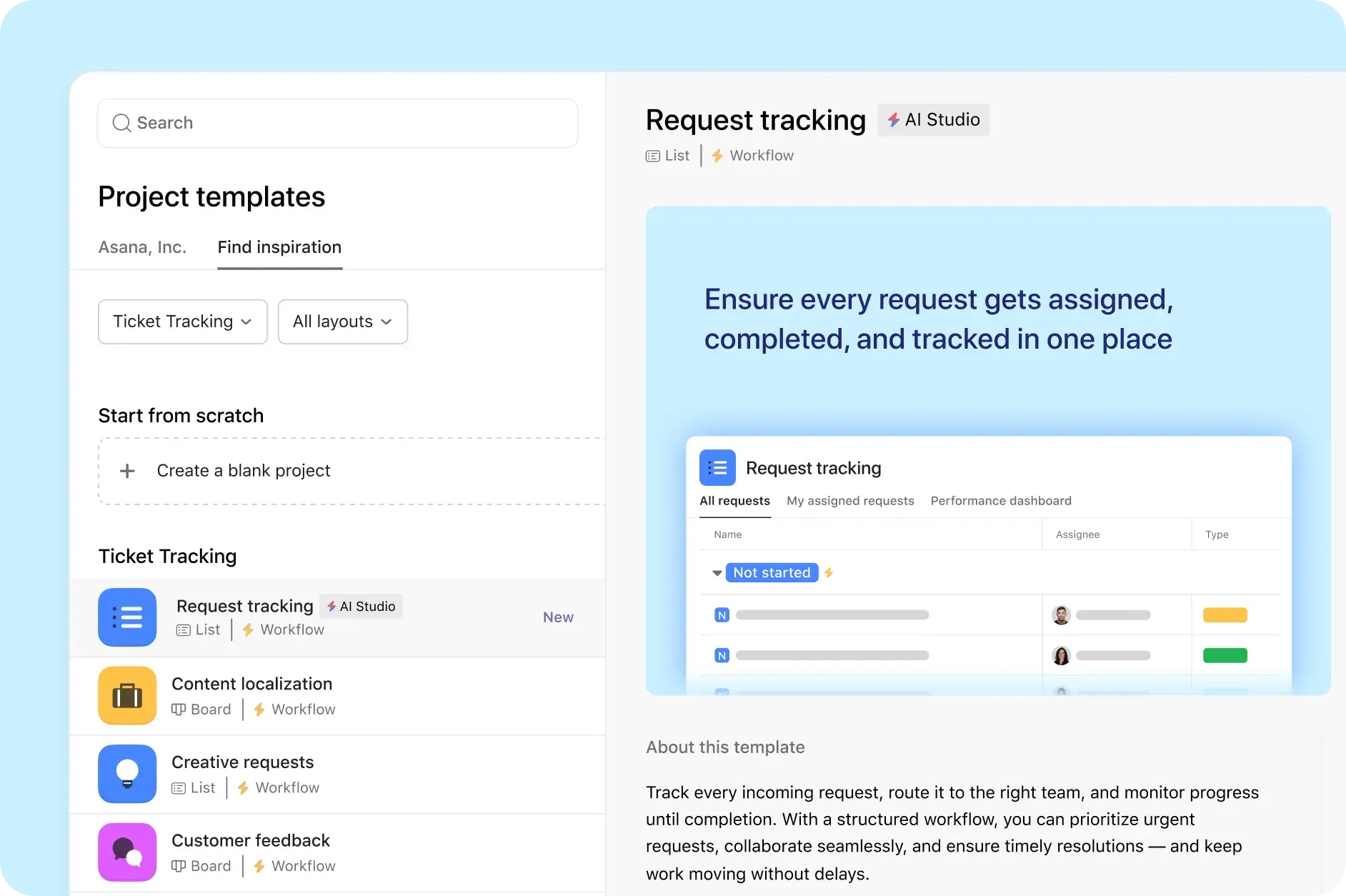Click the Name column header
Screen dimensions: 1346x896
click(728, 534)
